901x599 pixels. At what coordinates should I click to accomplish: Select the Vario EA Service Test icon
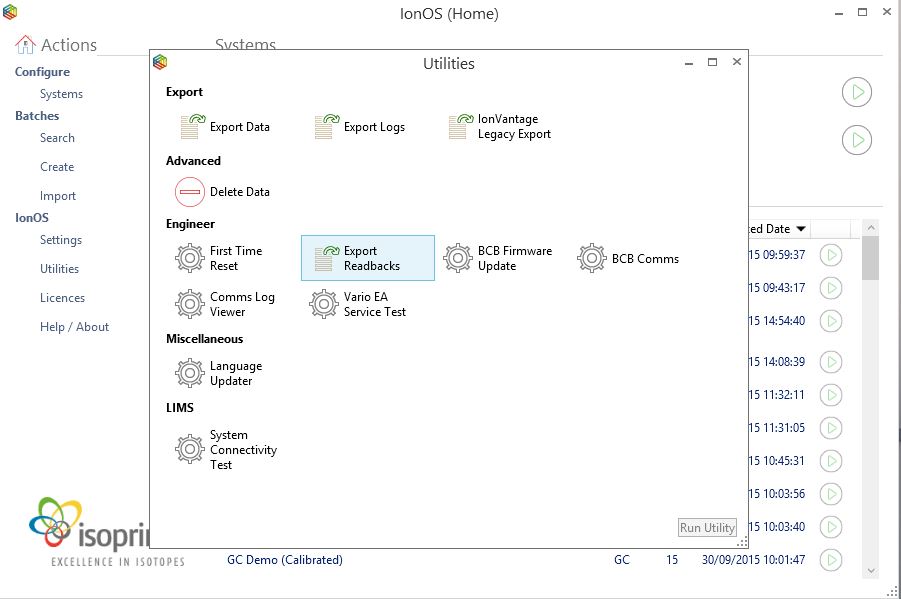click(324, 304)
